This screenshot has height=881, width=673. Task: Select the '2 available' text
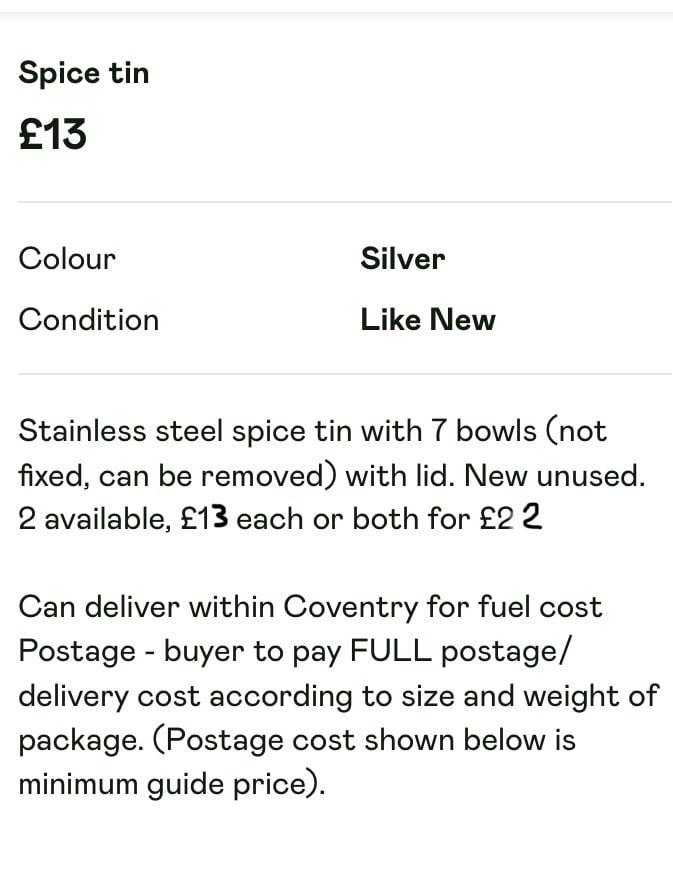point(94,519)
